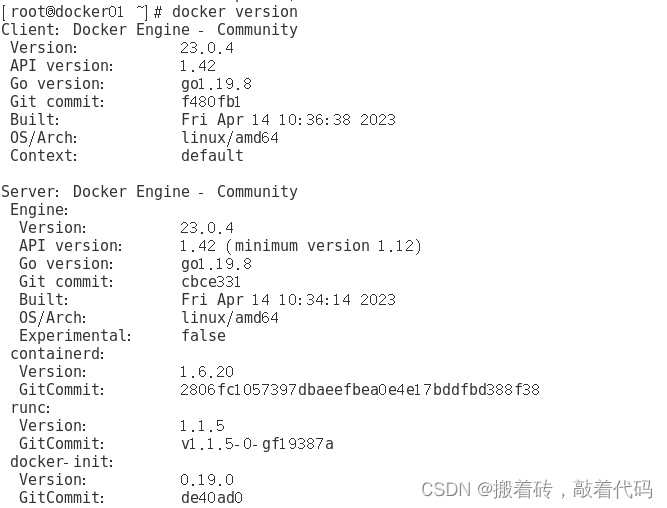The width and height of the screenshot is (667, 508).
Task: Click the client Go version go1.19.8
Action: click(217, 84)
